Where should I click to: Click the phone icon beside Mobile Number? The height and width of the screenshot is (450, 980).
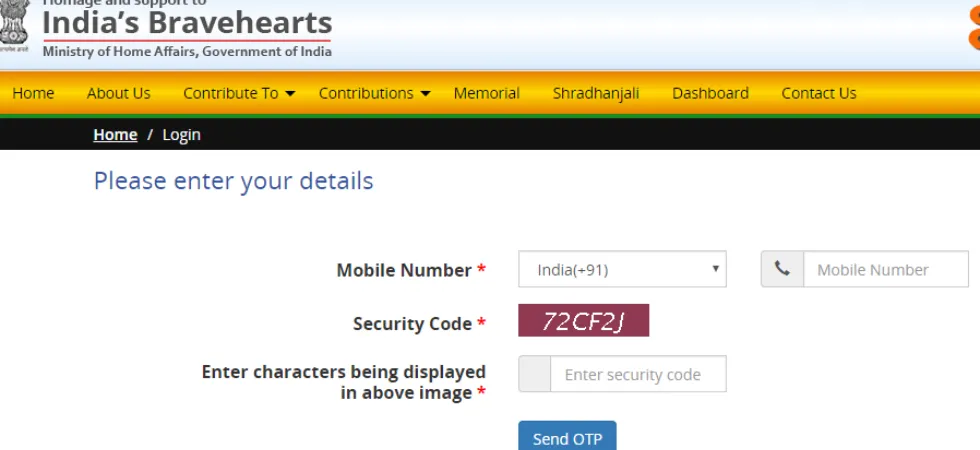pos(782,269)
